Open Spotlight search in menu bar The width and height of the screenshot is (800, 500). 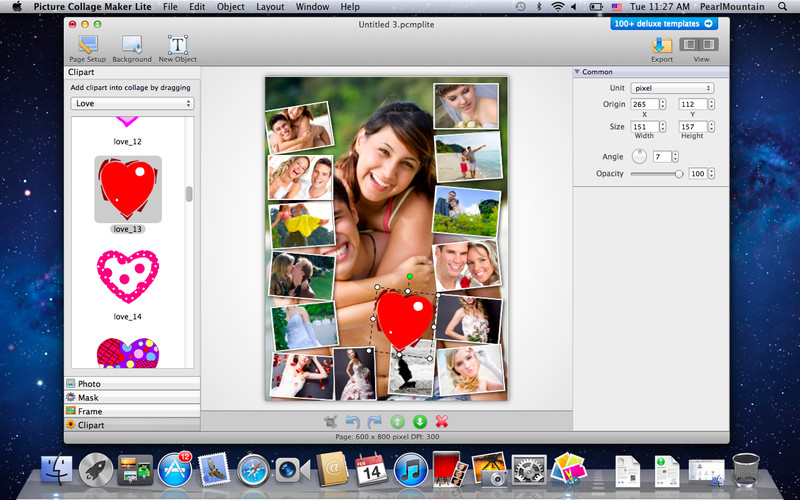[x=783, y=7]
